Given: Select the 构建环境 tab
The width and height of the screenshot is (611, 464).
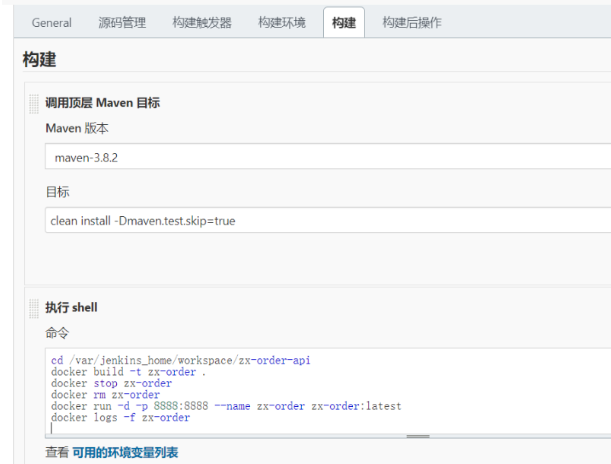Looking at the screenshot, I should [282, 23].
